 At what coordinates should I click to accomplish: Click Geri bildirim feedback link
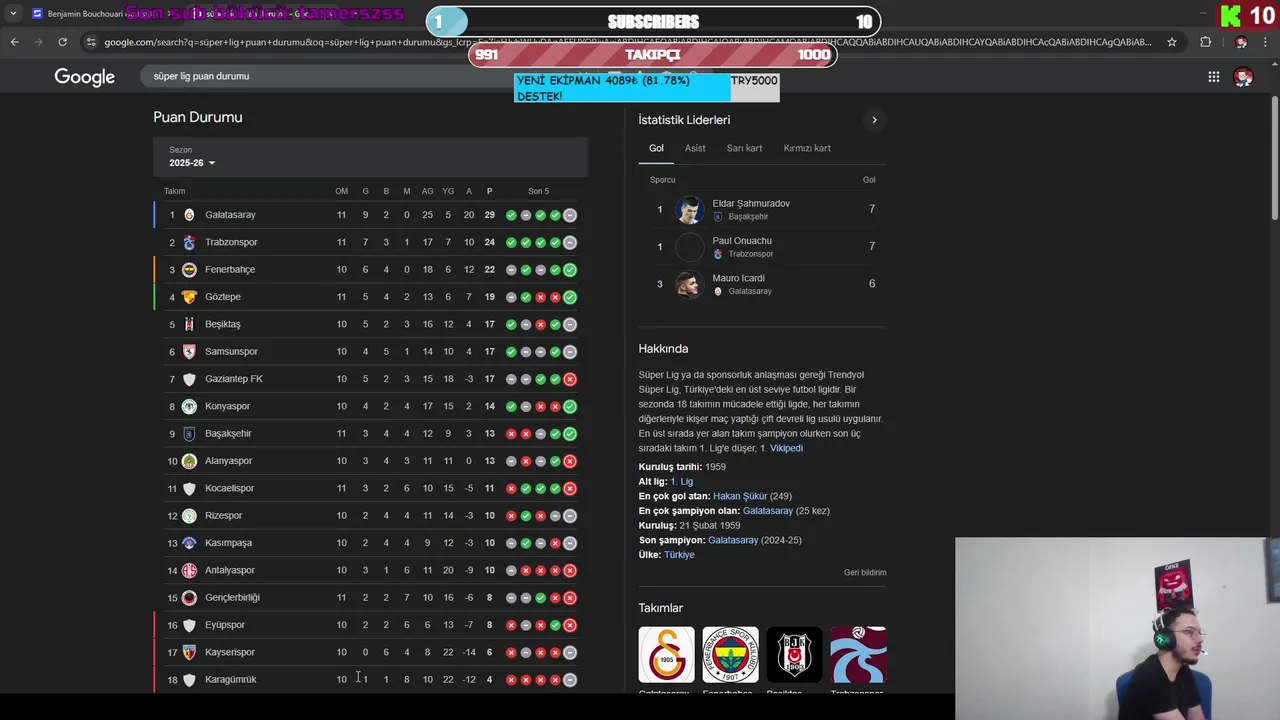click(865, 573)
